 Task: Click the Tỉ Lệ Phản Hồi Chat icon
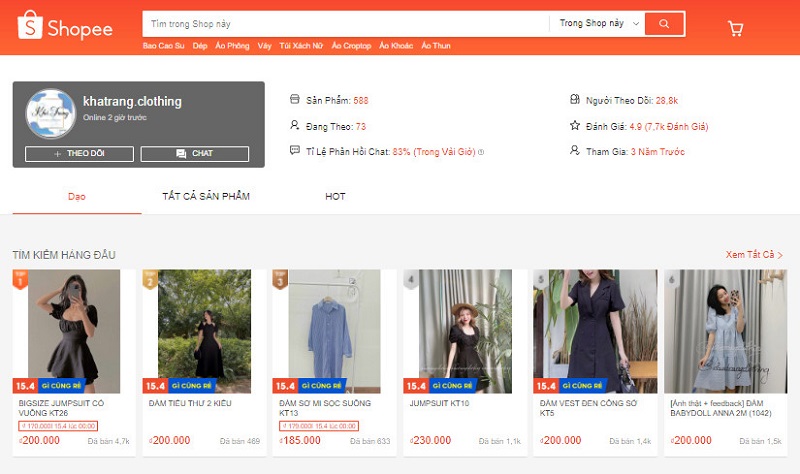[x=294, y=151]
